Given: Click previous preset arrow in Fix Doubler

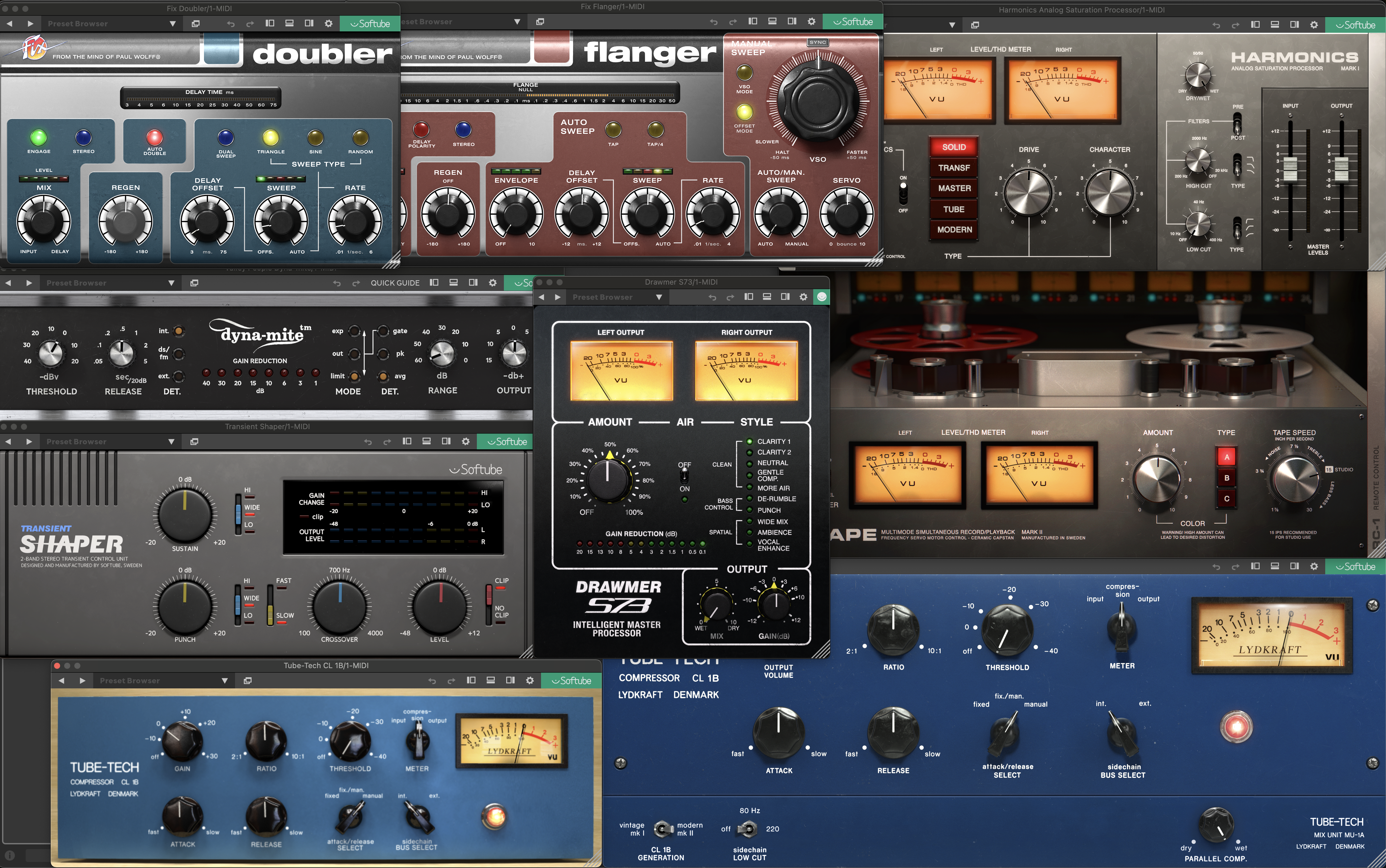Looking at the screenshot, I should (9, 24).
